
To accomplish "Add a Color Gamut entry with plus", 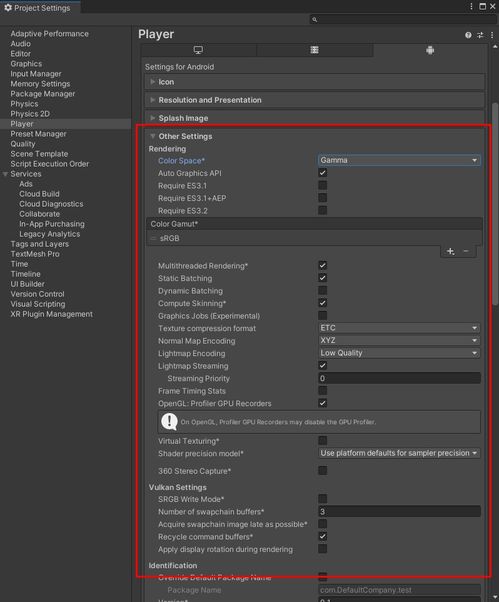I will pyautogui.click(x=451, y=251).
